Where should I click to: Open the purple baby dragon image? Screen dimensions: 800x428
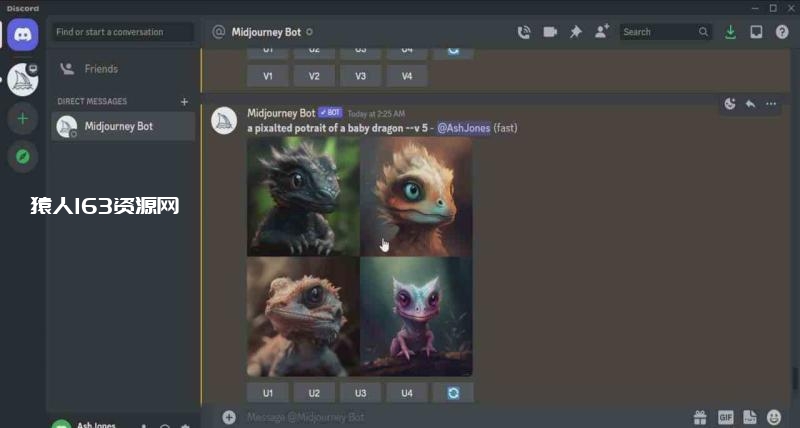pyautogui.click(x=416, y=317)
